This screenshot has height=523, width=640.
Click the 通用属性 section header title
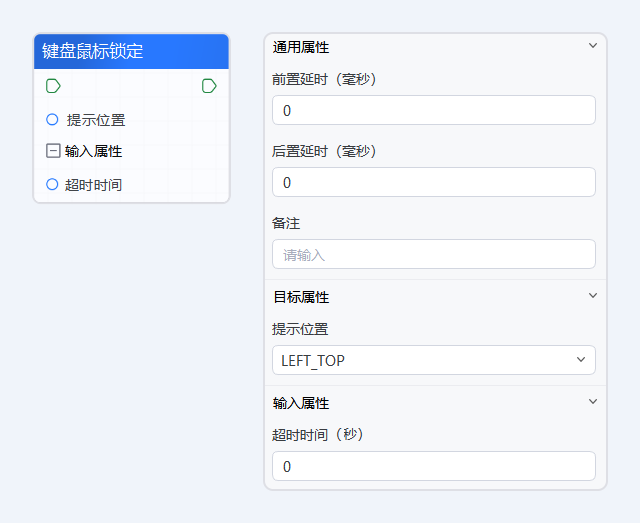click(301, 47)
